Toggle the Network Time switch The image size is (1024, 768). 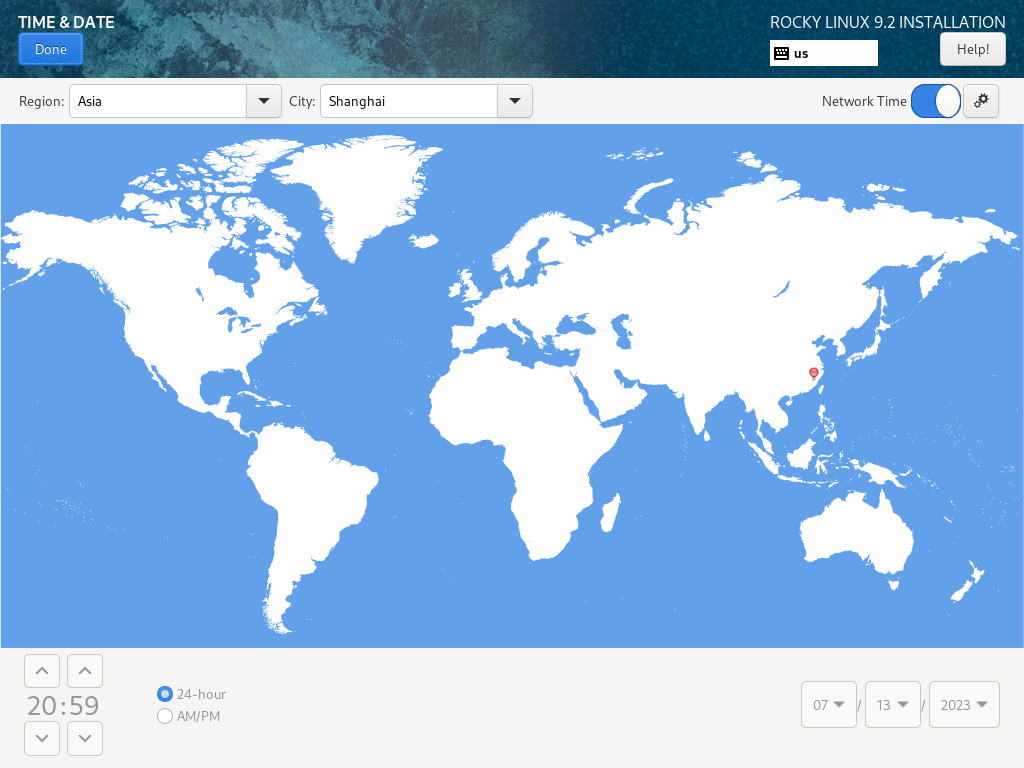click(x=935, y=101)
